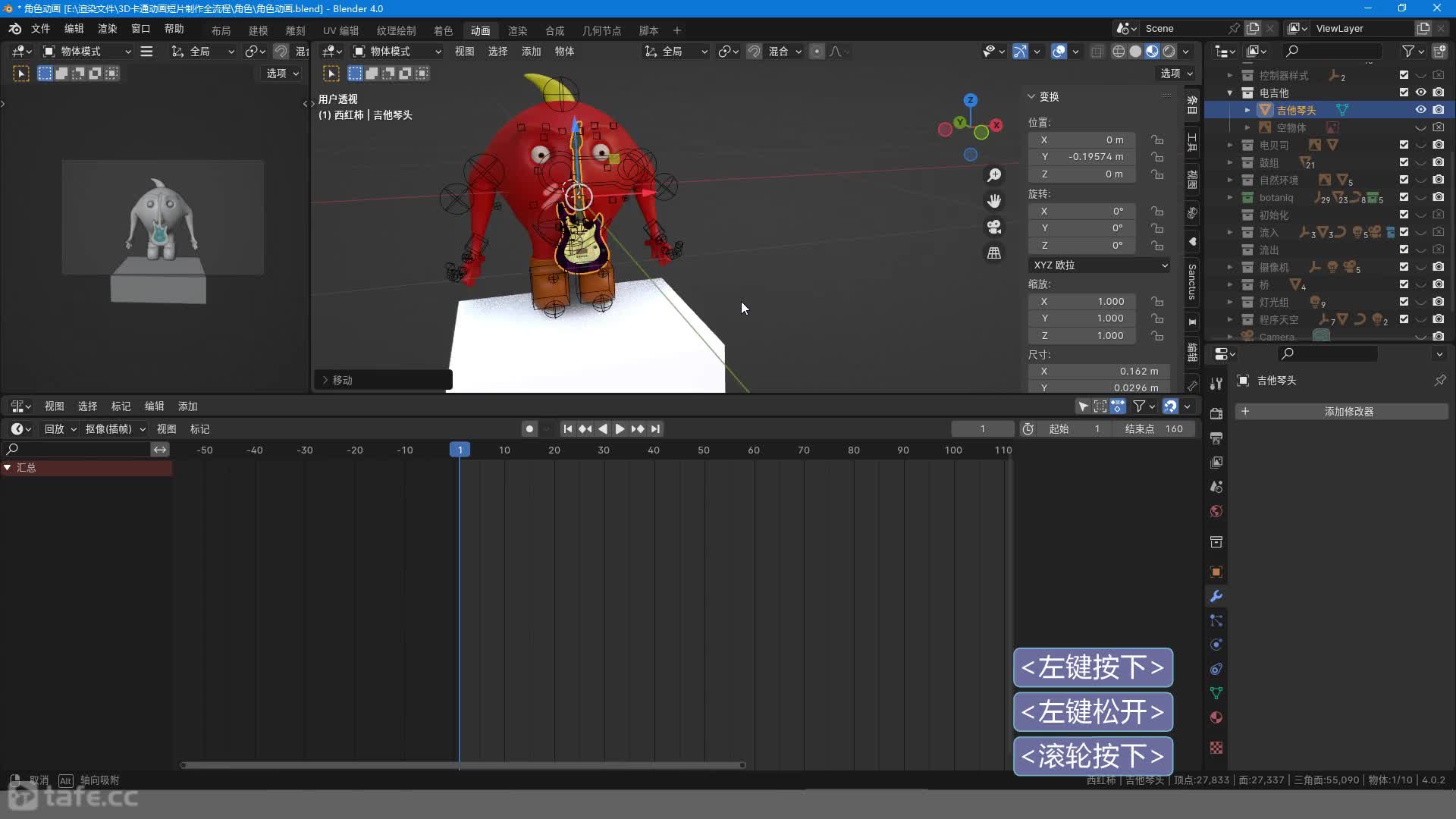Select rendered viewport shading
The image size is (1456, 819).
click(1169, 52)
